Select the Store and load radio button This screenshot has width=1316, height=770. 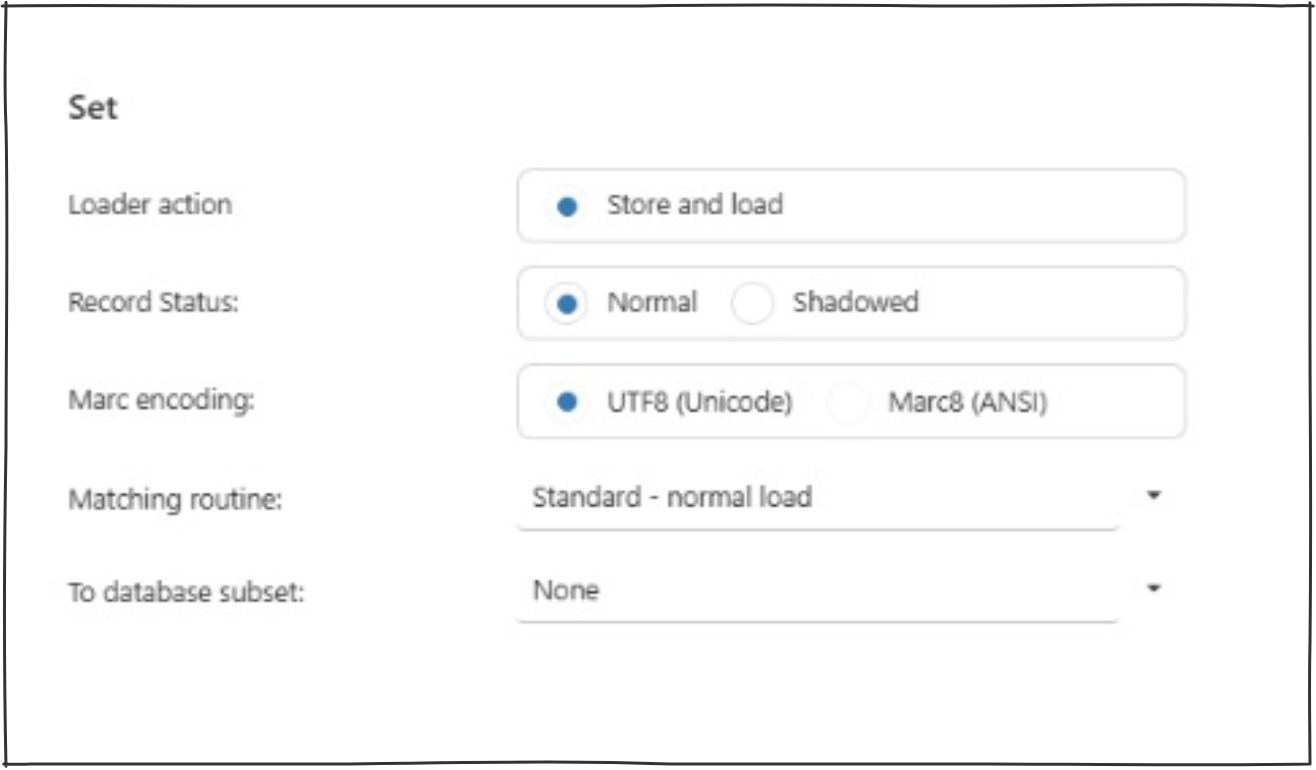[566, 207]
